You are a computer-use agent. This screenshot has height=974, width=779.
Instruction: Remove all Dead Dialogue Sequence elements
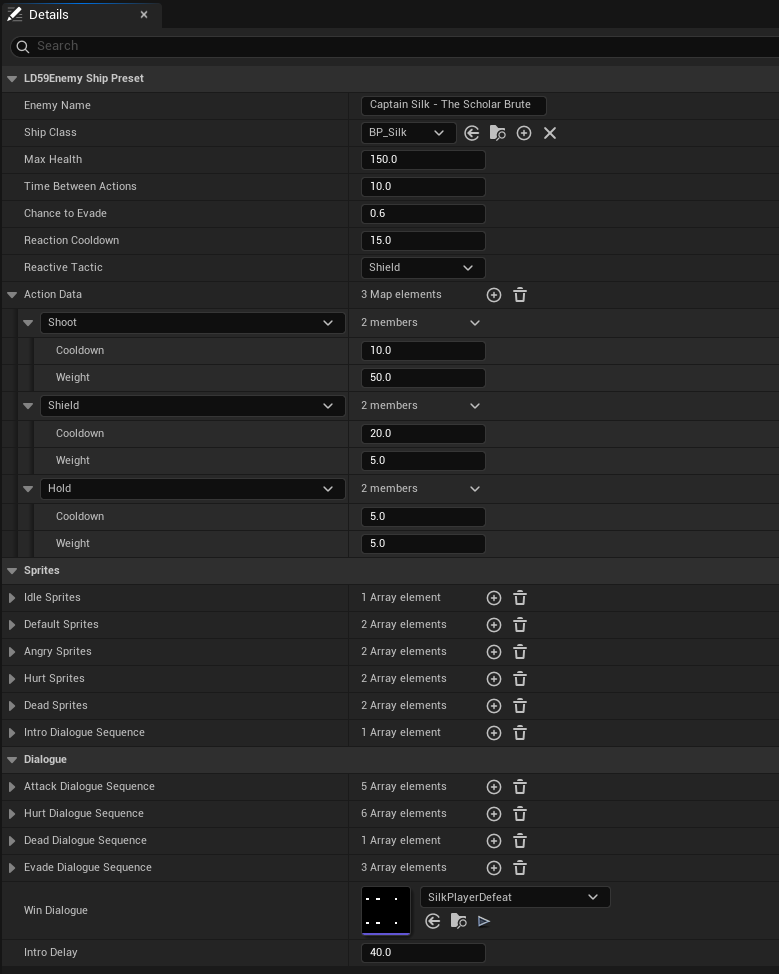pos(520,841)
